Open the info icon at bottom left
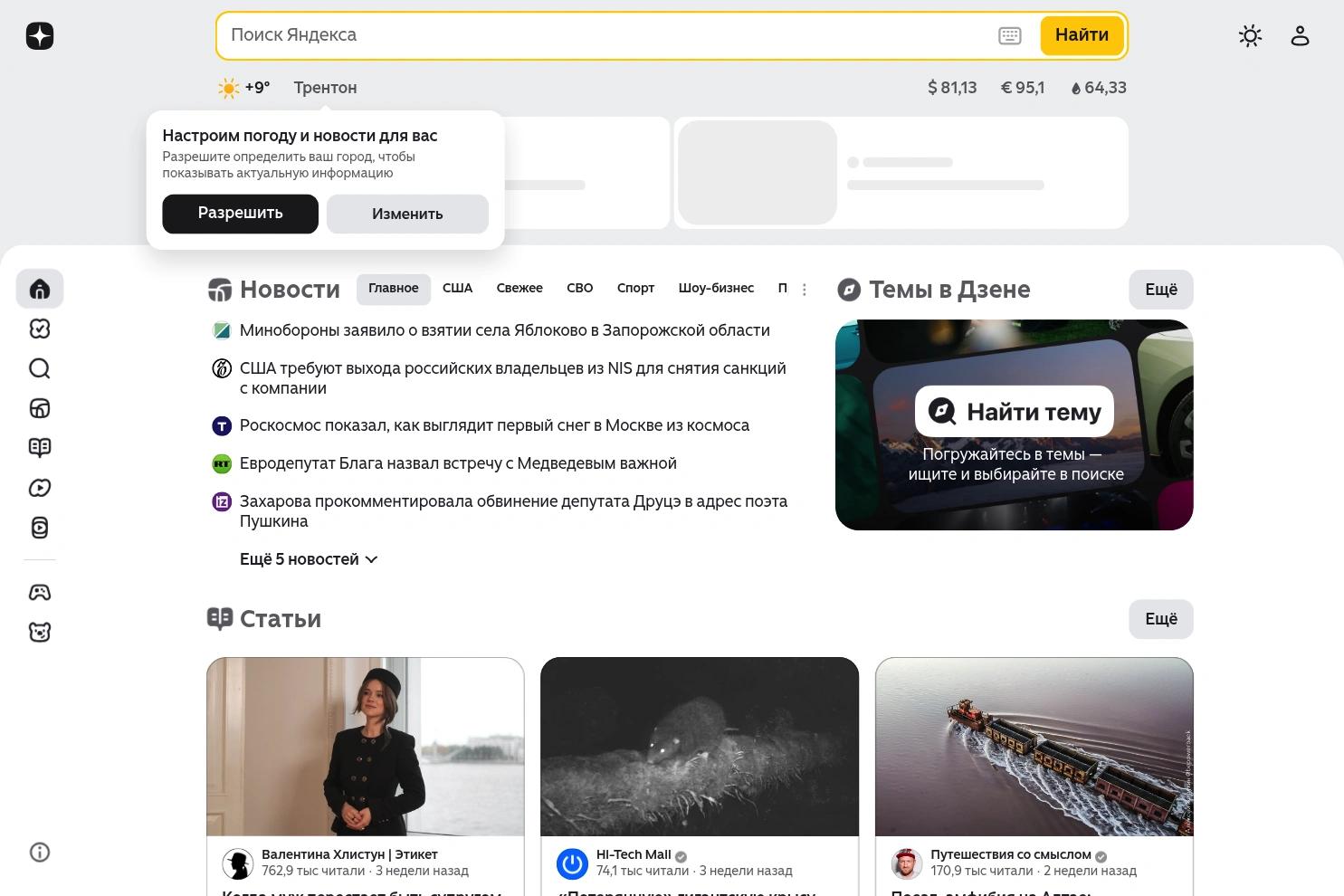The image size is (1344, 896). pyautogui.click(x=39, y=852)
